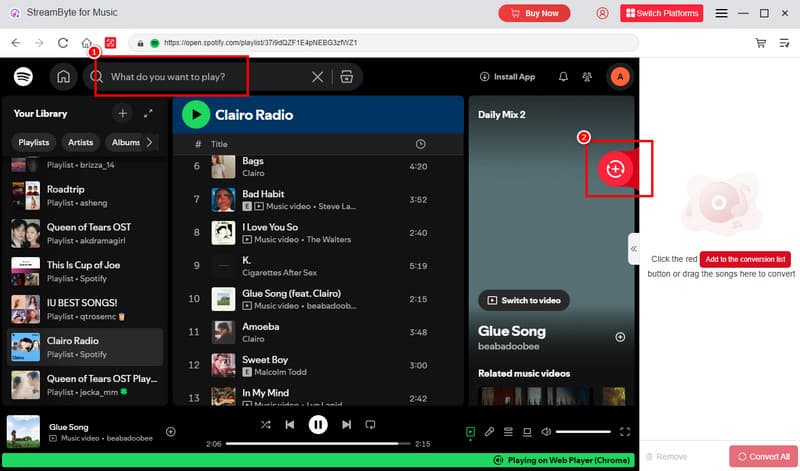Click Switch Platforms button
This screenshot has width=800, height=471.
[661, 13]
